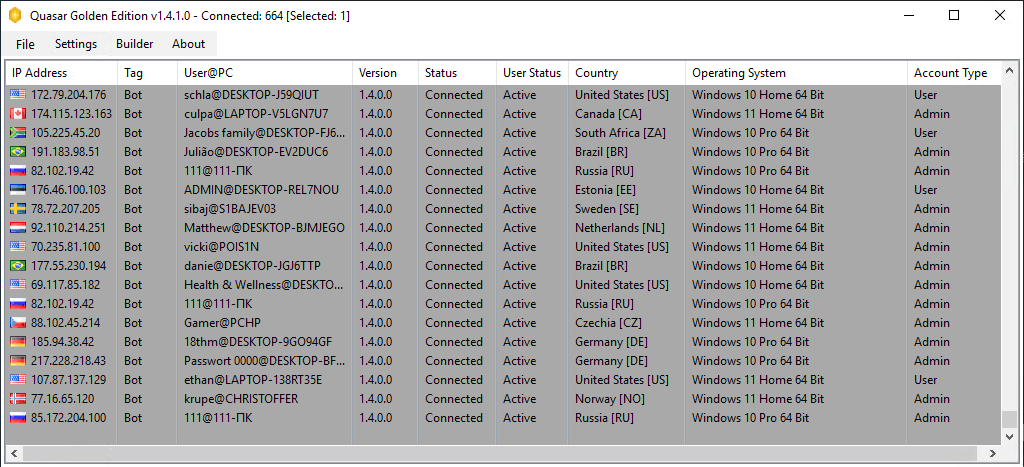Click the Quasar golden hexagon icon in title bar
This screenshot has width=1024, height=467.
point(15,16)
